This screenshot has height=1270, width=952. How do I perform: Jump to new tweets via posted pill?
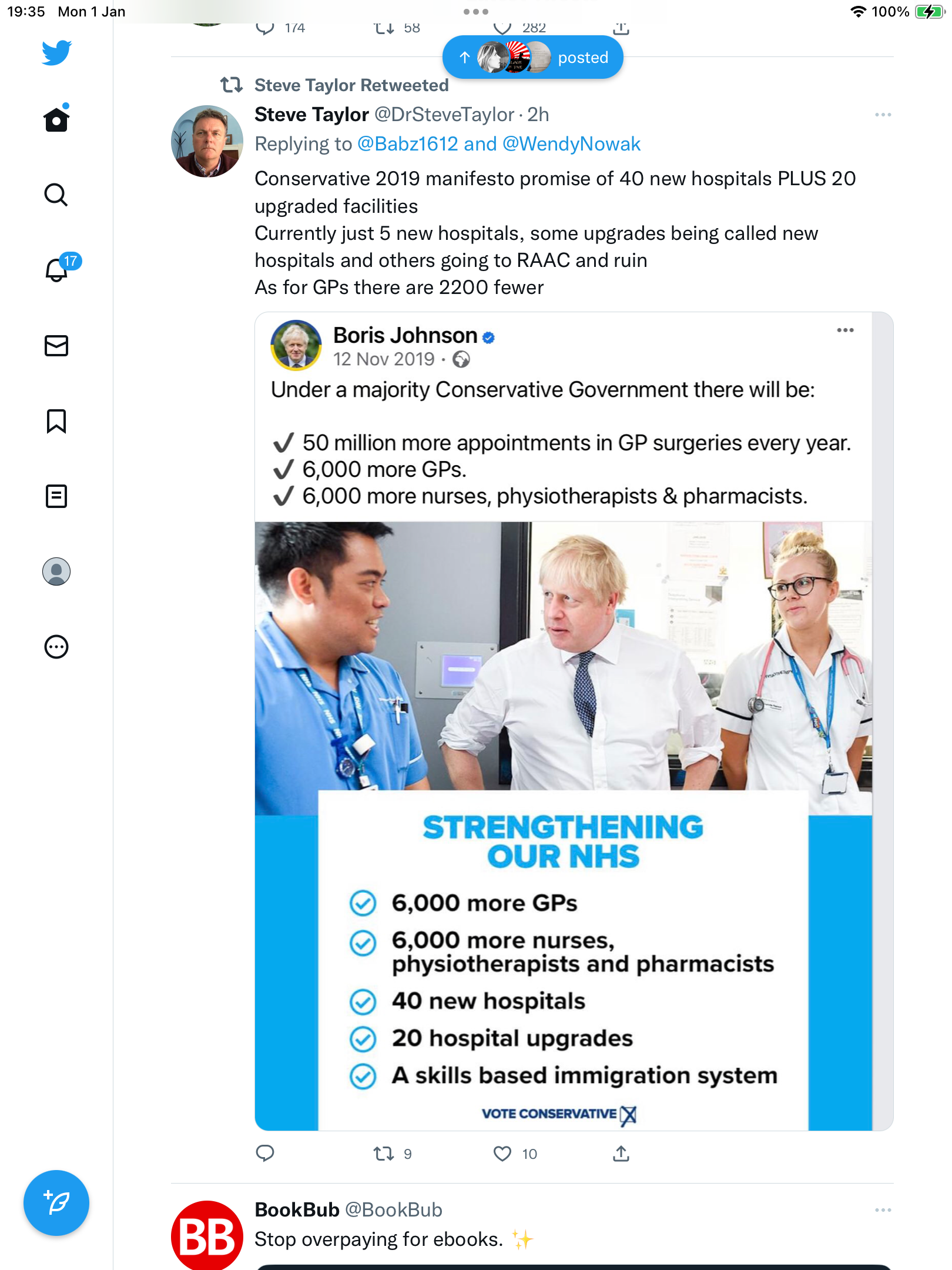(x=533, y=57)
